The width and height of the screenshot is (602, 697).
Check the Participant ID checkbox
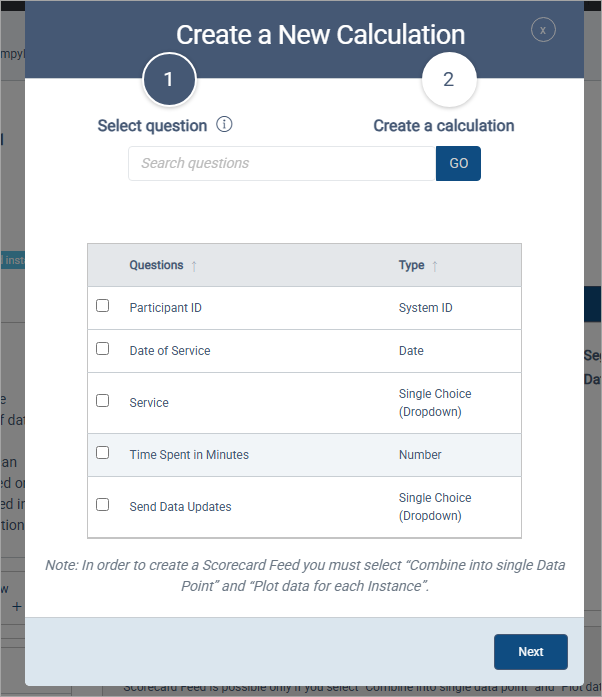point(103,306)
